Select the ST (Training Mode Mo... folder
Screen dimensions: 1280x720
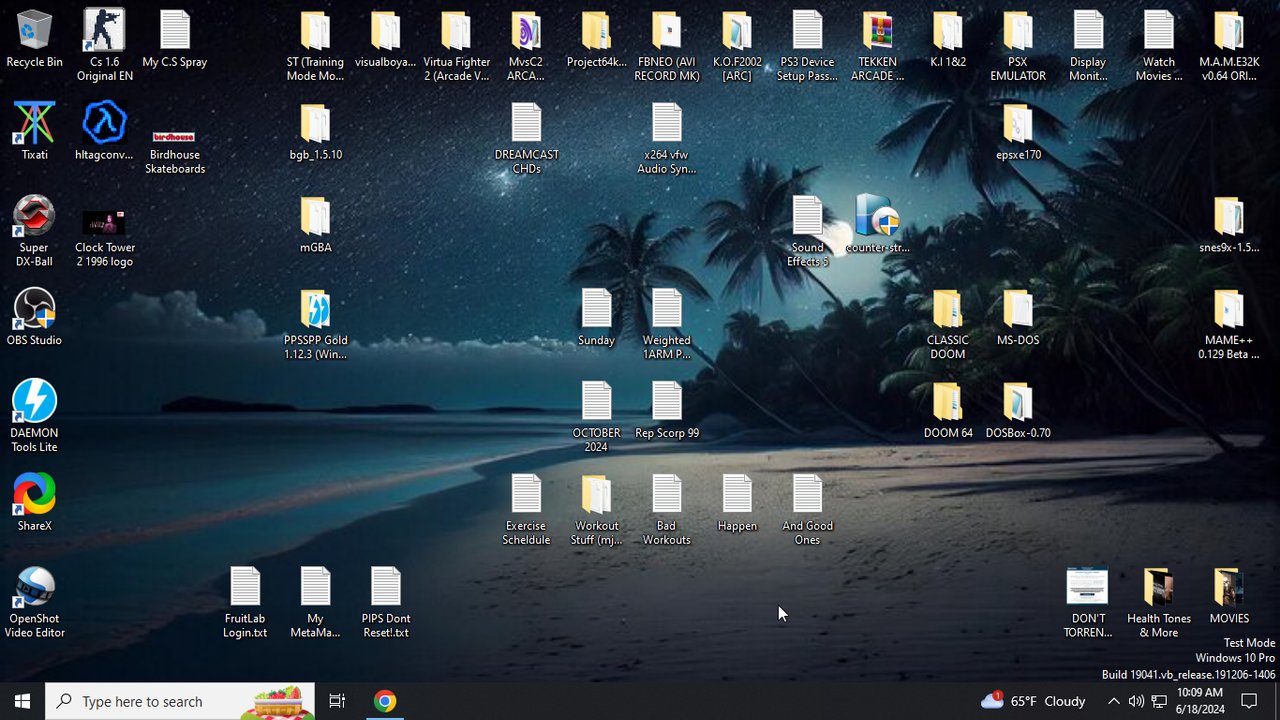(315, 46)
